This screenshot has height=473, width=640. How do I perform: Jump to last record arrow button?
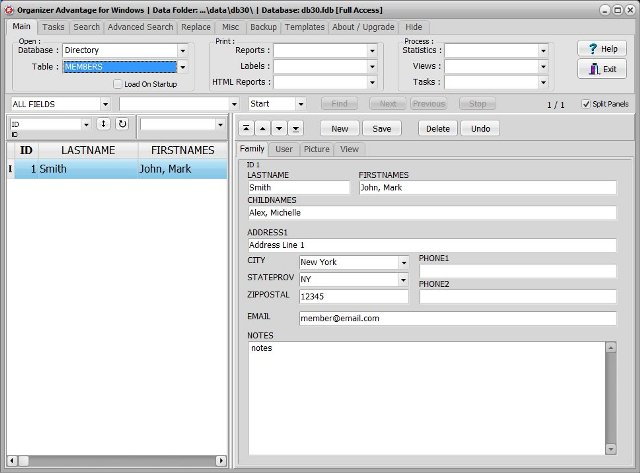296,129
